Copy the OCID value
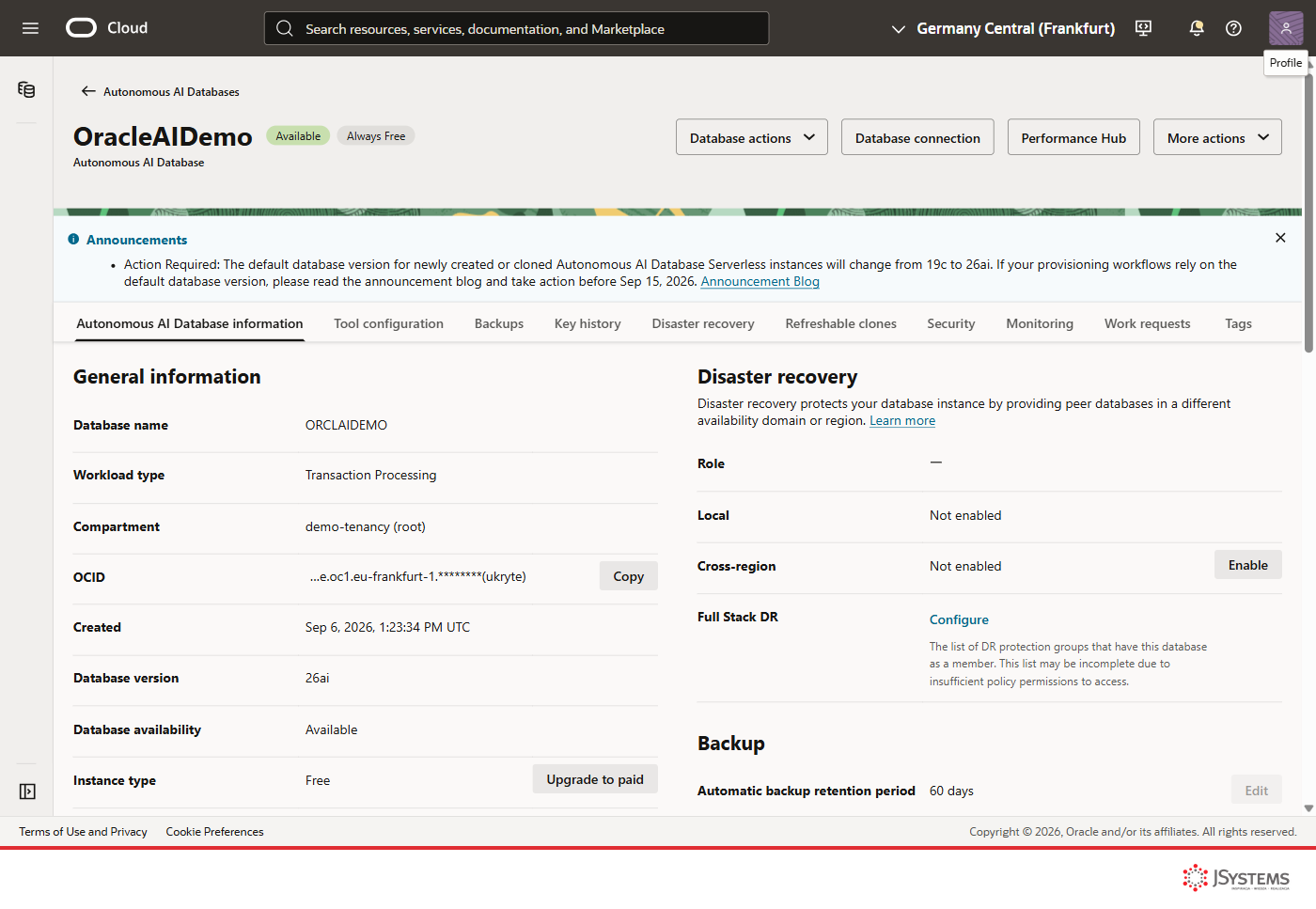1316x909 pixels. (x=629, y=576)
